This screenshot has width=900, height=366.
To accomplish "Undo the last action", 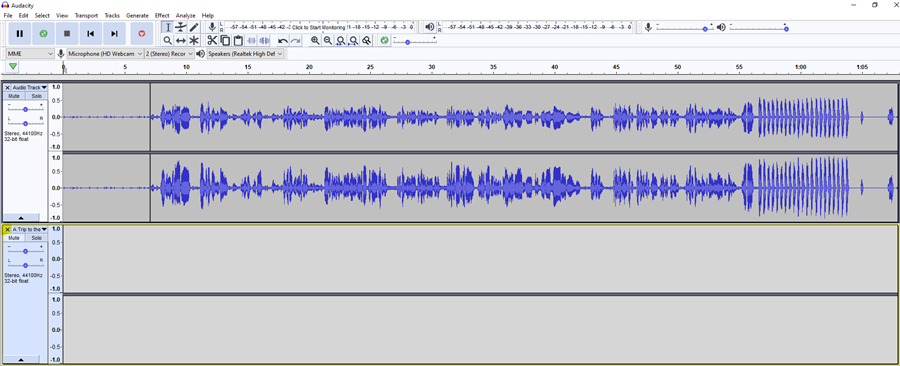I will [282, 40].
